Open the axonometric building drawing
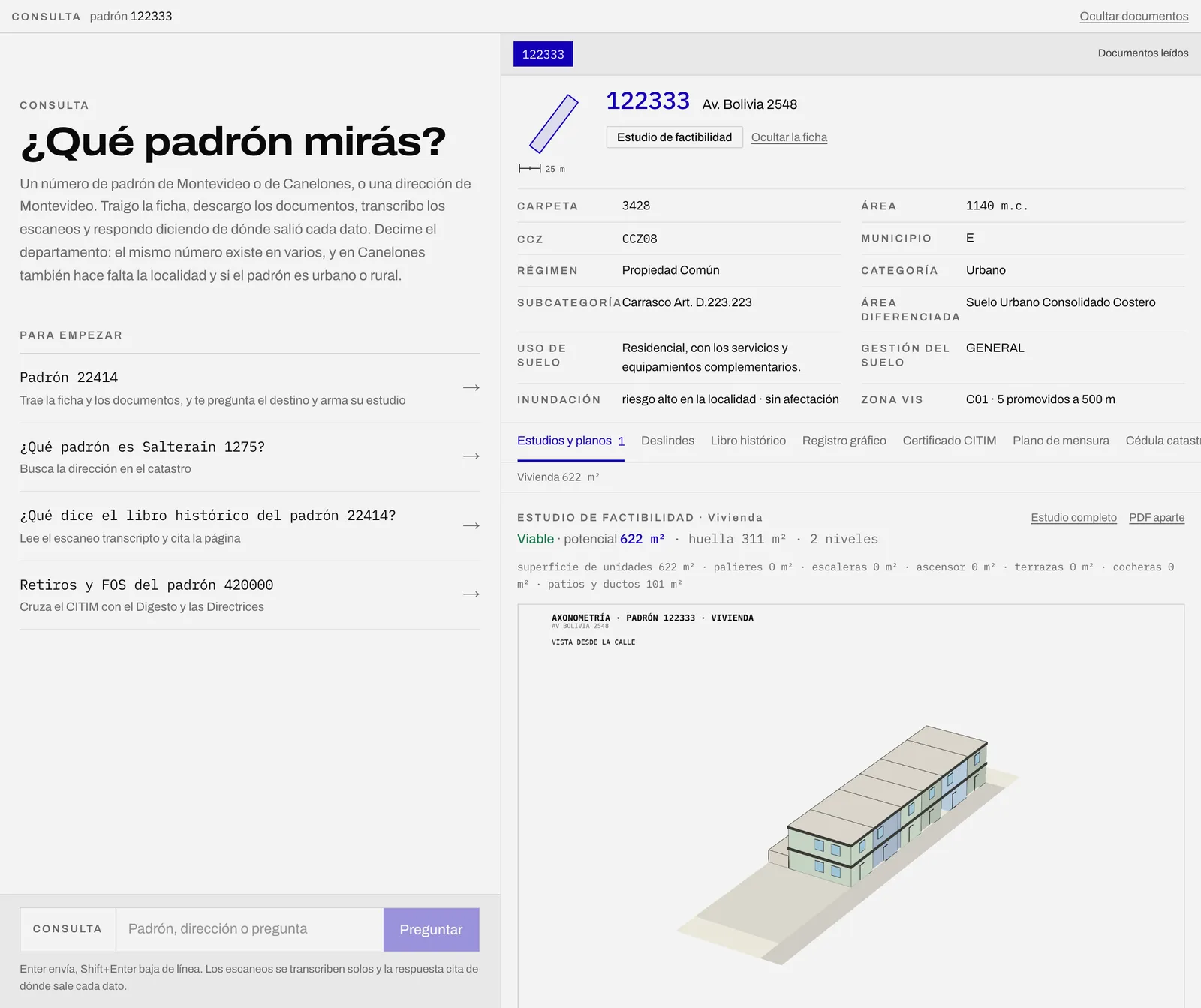The width and height of the screenshot is (1201, 1008). (850, 805)
